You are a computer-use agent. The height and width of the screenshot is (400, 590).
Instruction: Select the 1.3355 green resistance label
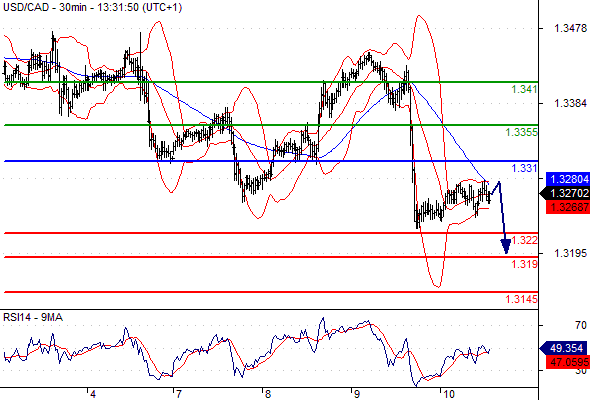click(x=522, y=132)
